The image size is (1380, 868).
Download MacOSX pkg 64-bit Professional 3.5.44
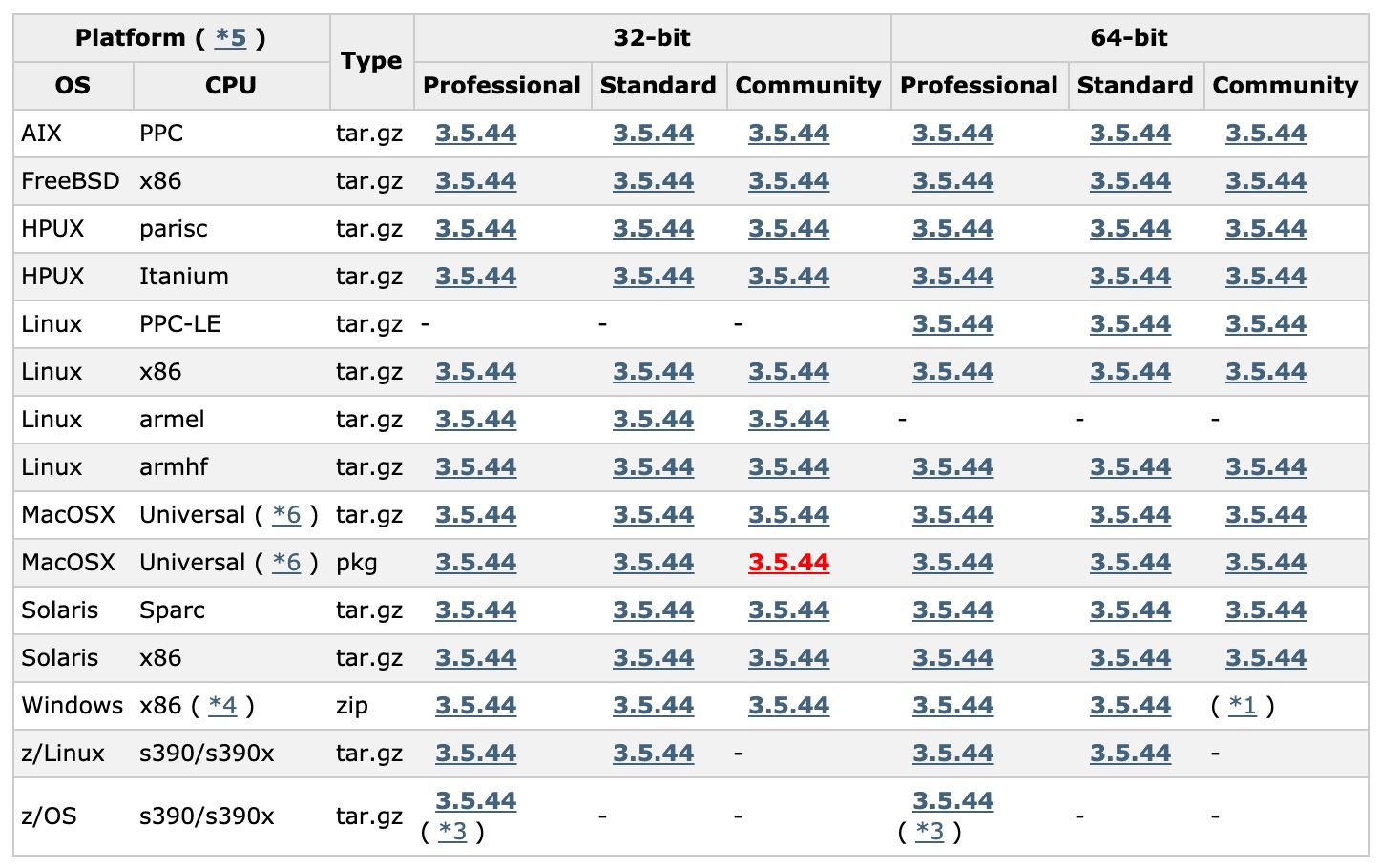click(x=952, y=563)
